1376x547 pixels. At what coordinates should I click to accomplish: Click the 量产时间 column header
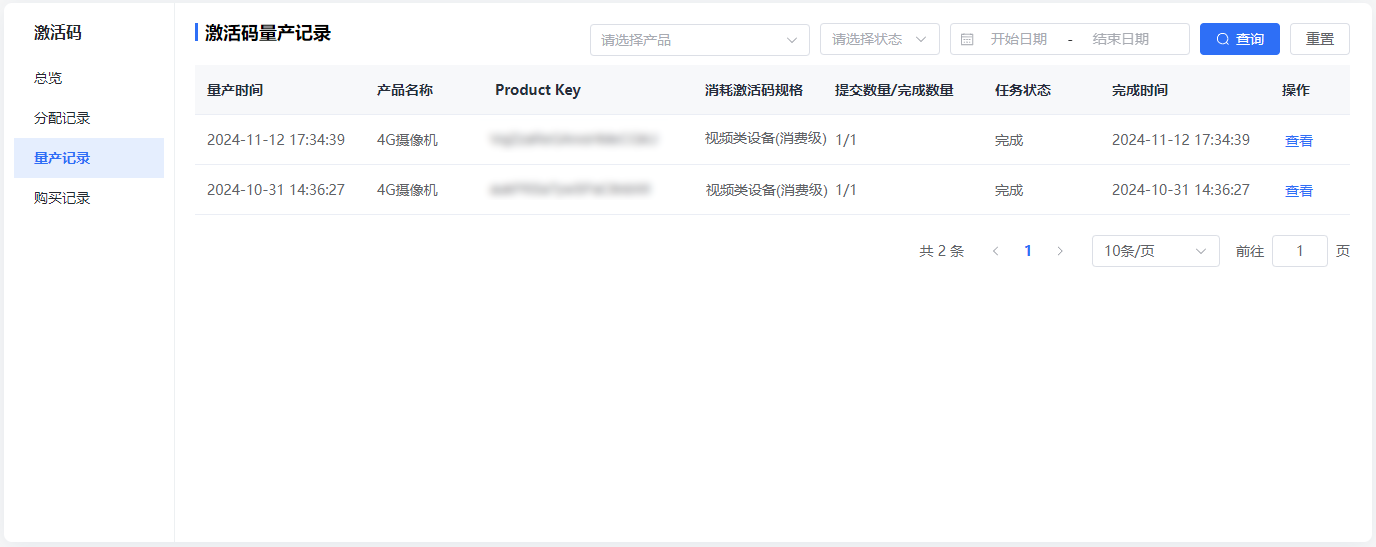[235, 90]
